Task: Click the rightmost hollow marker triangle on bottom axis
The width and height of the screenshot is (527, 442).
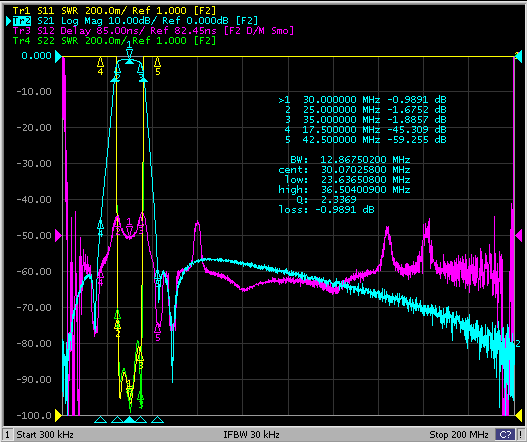Action: pos(157,419)
